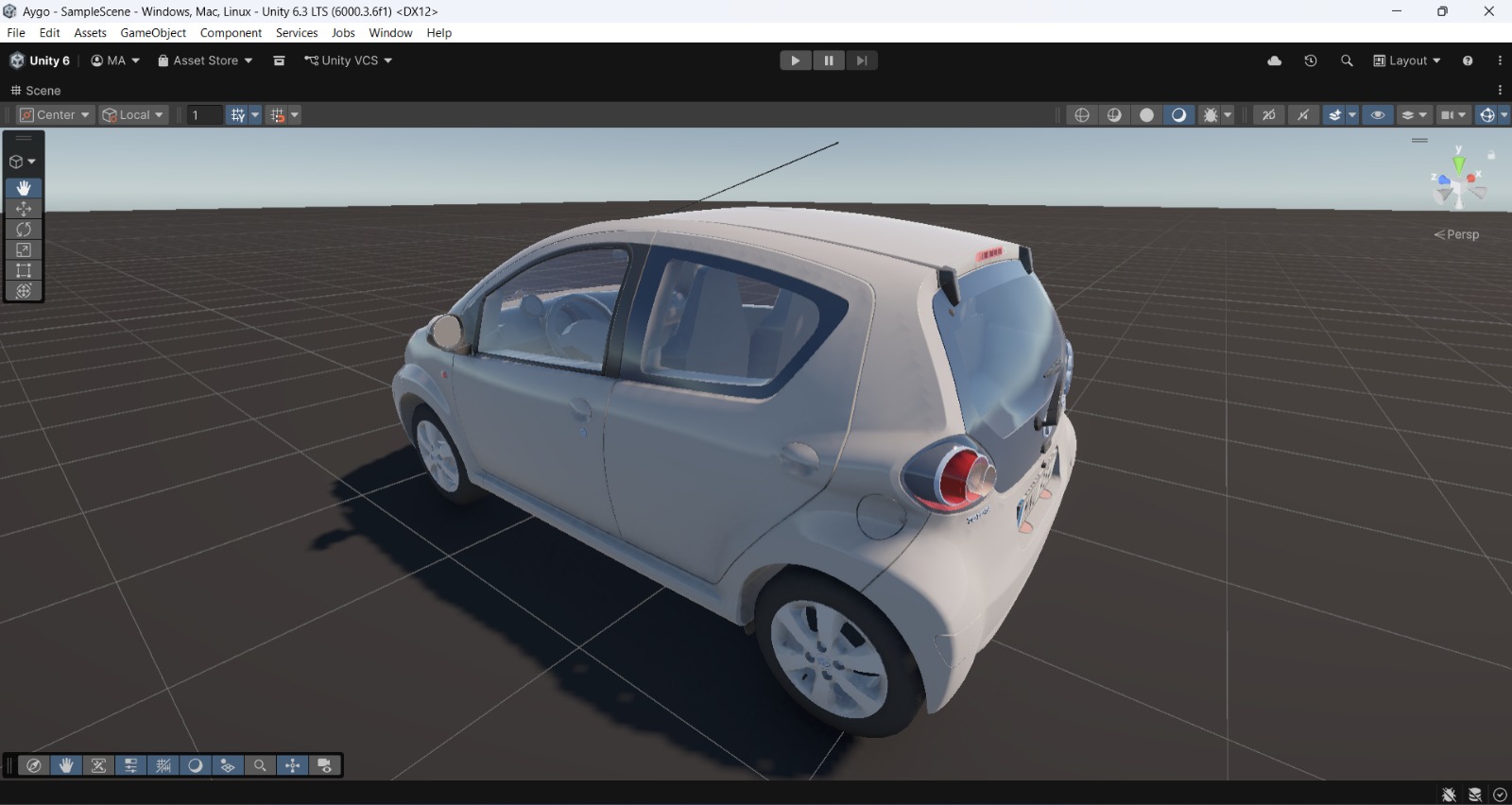Open the GameObject menu

point(153,33)
